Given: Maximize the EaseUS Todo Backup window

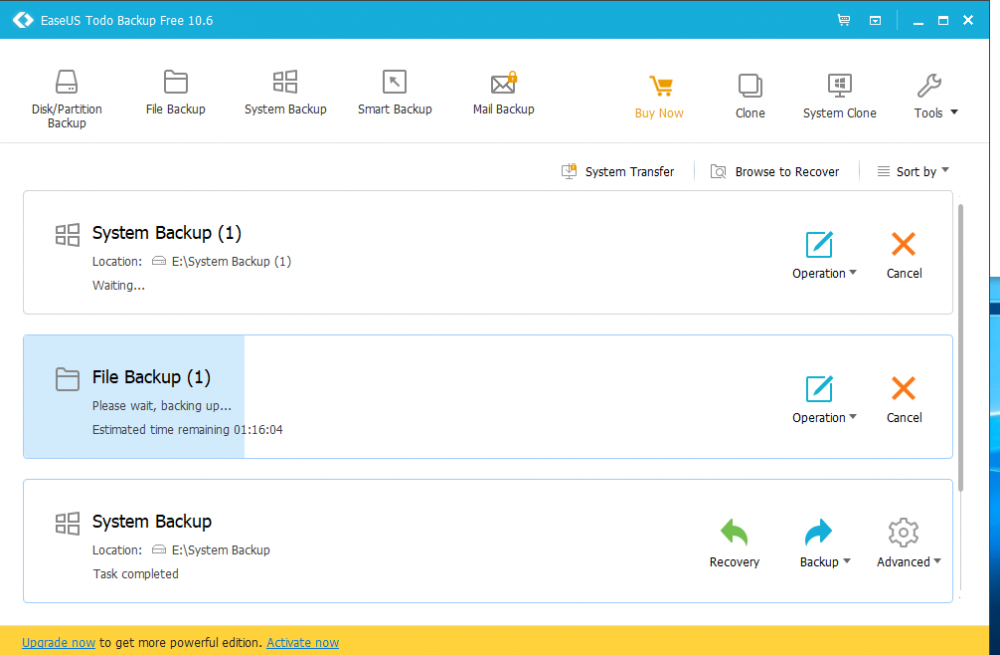Looking at the screenshot, I should point(943,20).
